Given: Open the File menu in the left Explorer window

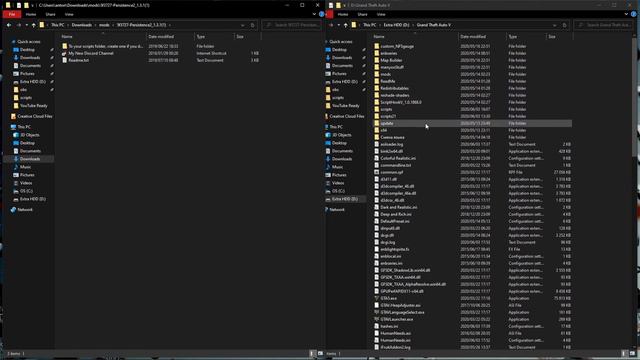Looking at the screenshot, I should [x=12, y=14].
